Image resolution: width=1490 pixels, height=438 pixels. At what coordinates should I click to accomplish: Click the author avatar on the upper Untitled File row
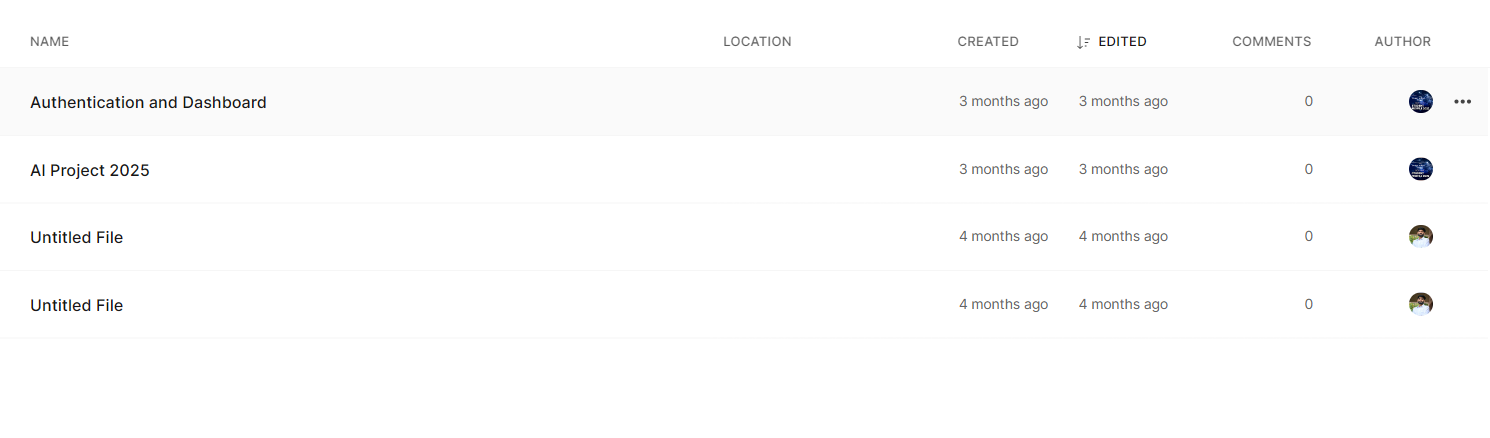click(x=1420, y=237)
